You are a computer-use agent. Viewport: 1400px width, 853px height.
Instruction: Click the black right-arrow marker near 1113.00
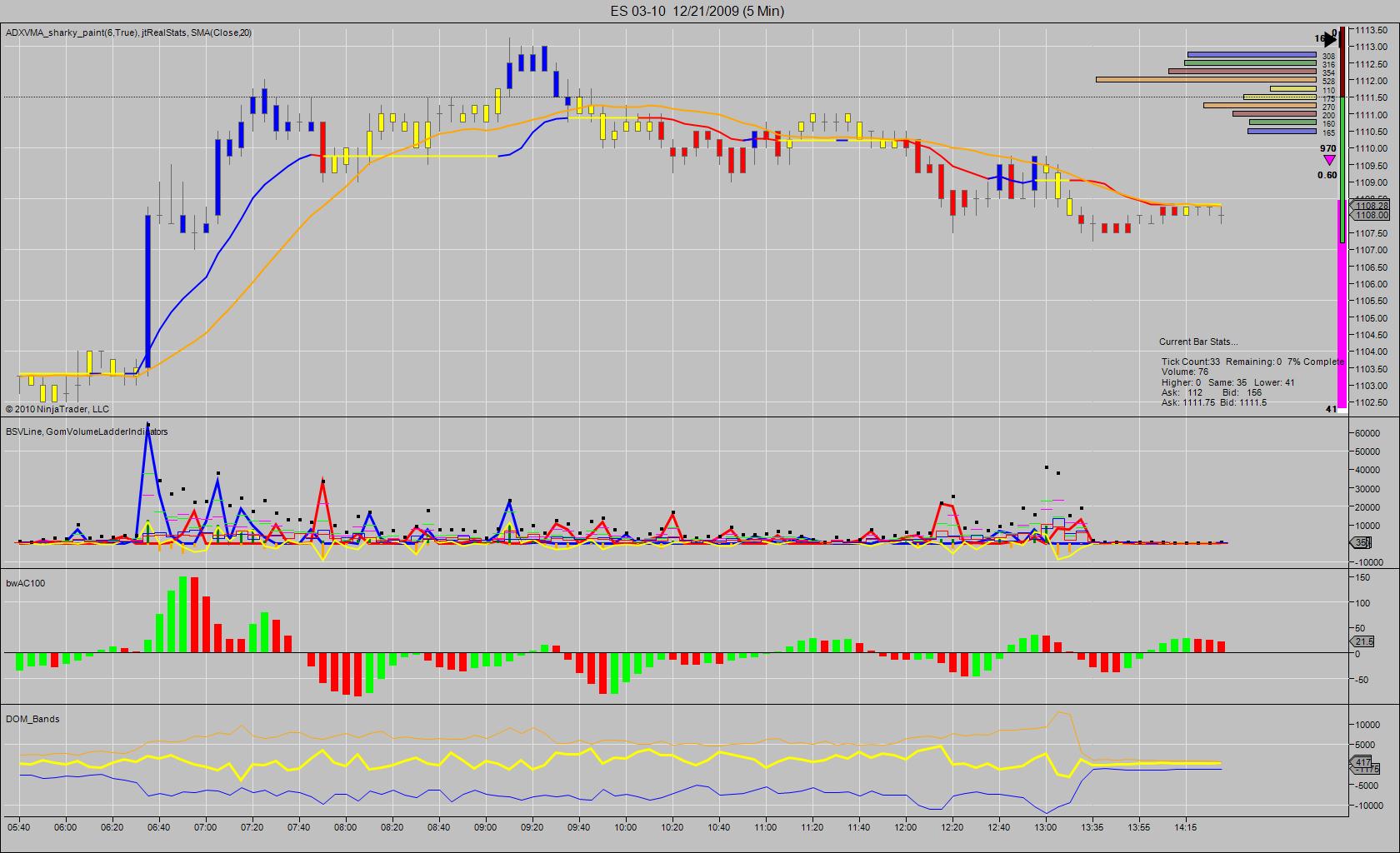[1331, 38]
